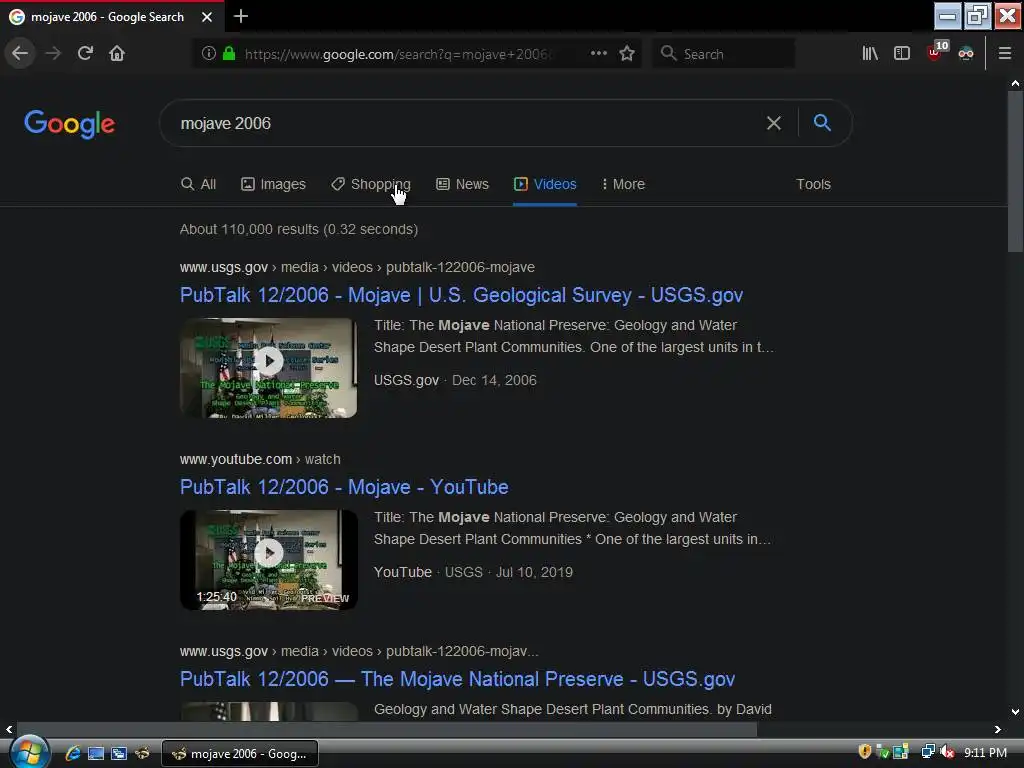The height and width of the screenshot is (768, 1024).
Task: Switch to the All results tab
Action: (x=199, y=184)
